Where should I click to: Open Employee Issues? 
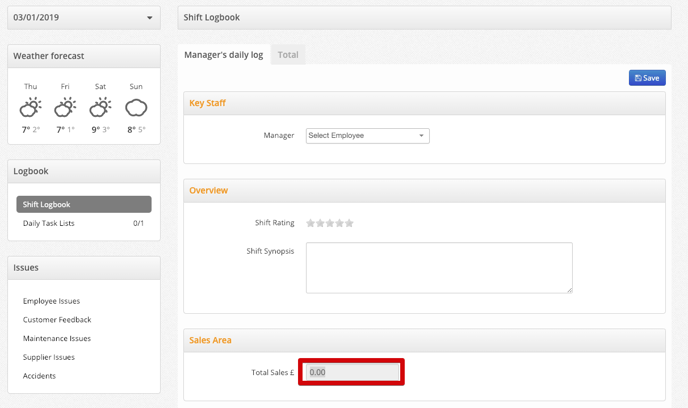click(x=51, y=301)
